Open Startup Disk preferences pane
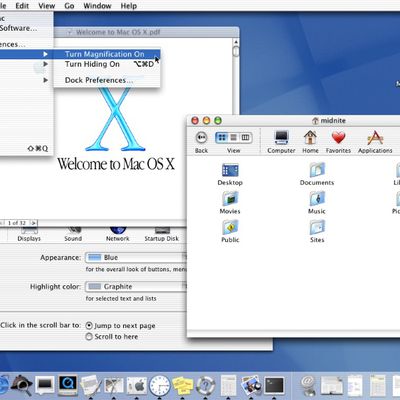400x400 pixels. coord(162,234)
